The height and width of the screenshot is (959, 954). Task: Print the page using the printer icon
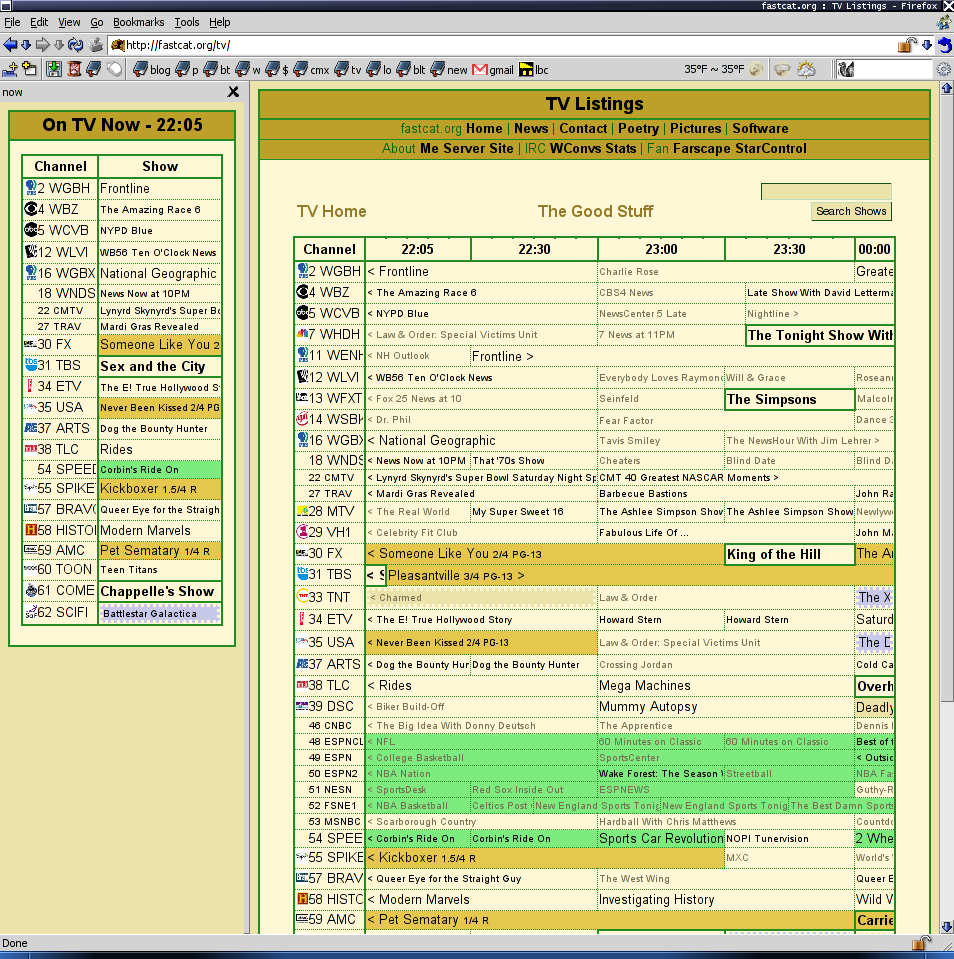click(x=96, y=45)
